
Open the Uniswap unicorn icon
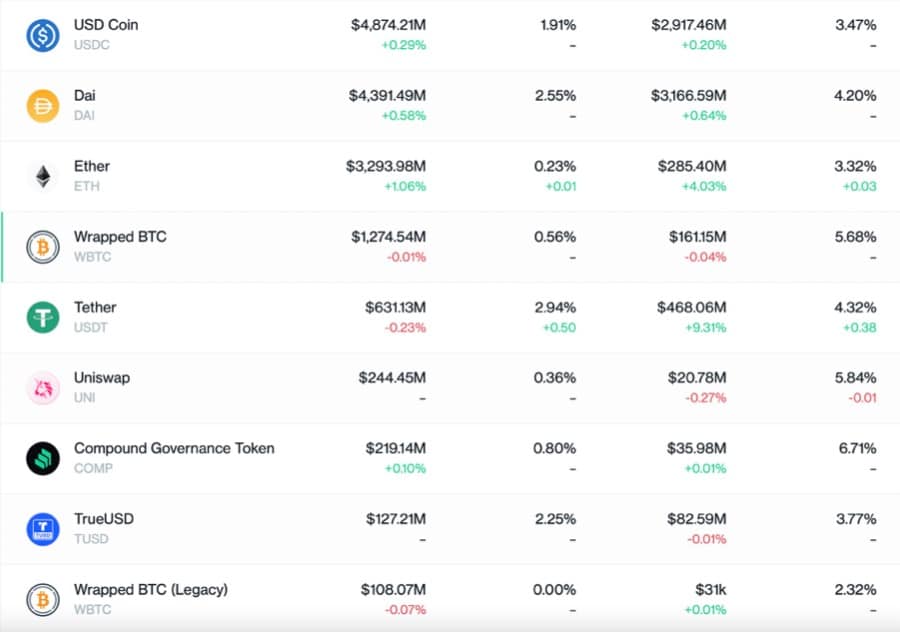pyautogui.click(x=43, y=388)
